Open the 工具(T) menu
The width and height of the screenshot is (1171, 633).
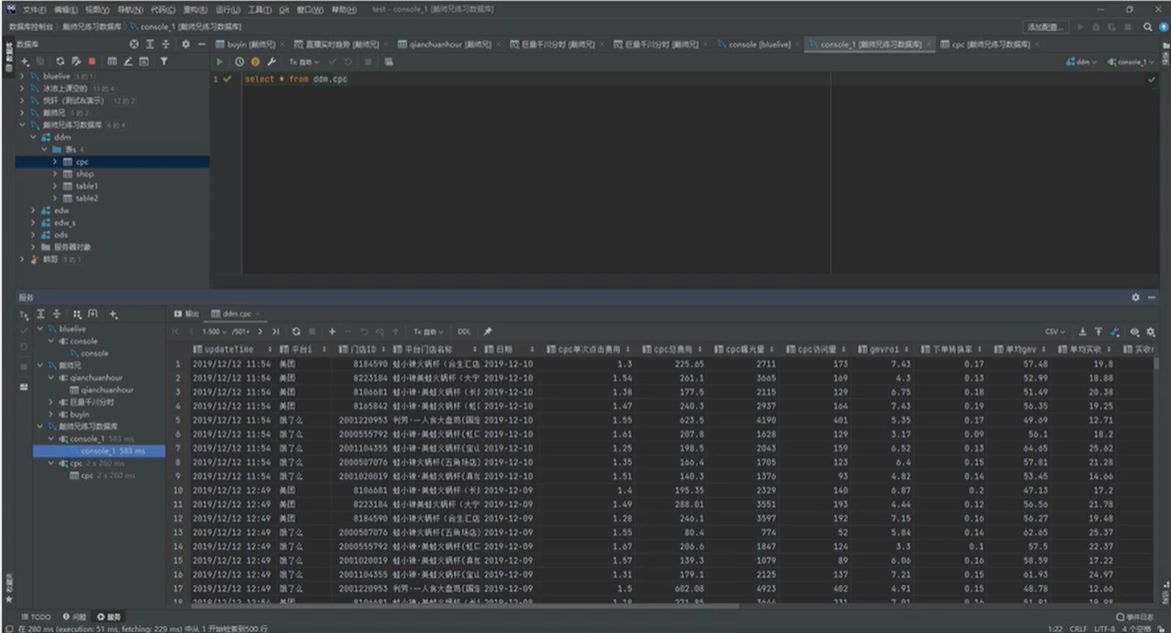click(x=259, y=9)
